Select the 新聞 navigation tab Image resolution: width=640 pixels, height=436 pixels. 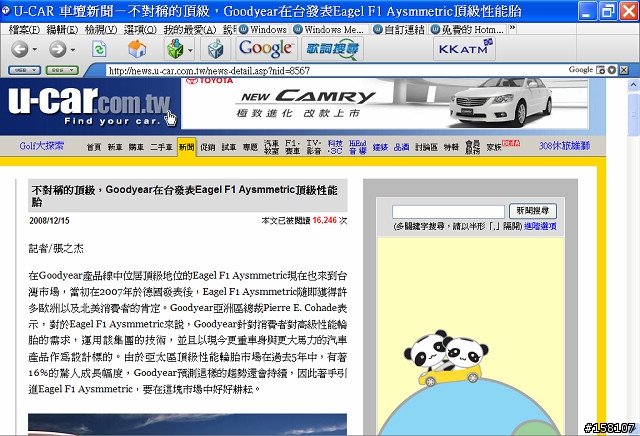coord(187,147)
